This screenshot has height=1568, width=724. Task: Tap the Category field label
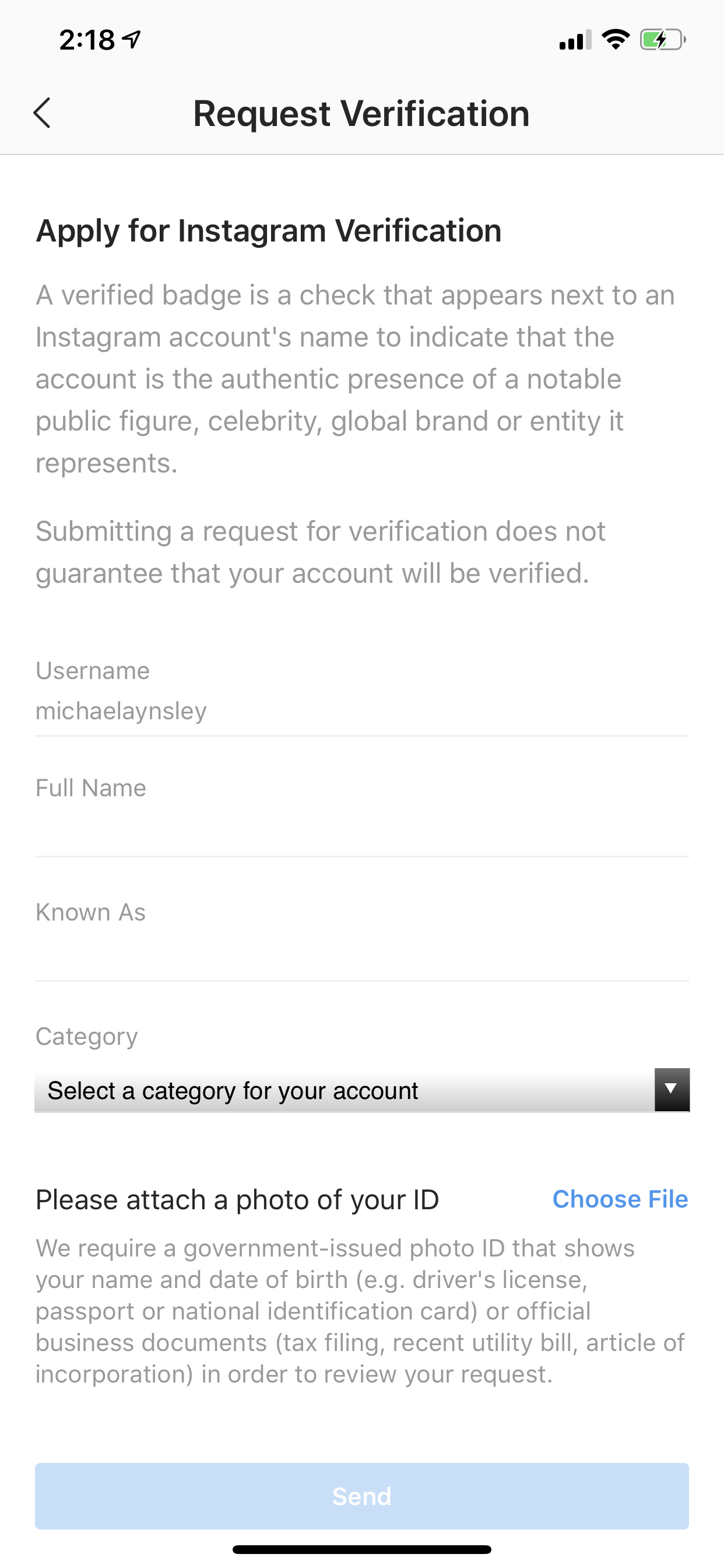click(86, 1036)
